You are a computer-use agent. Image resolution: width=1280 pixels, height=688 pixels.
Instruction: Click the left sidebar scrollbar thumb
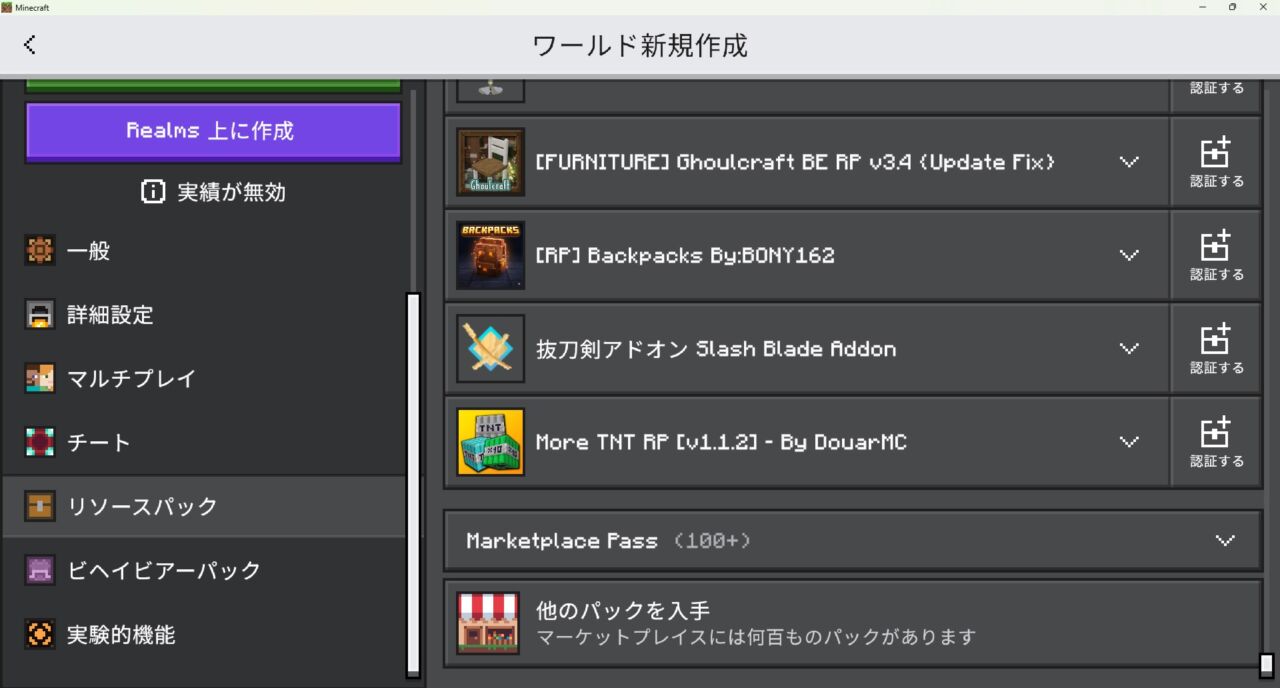(x=413, y=485)
